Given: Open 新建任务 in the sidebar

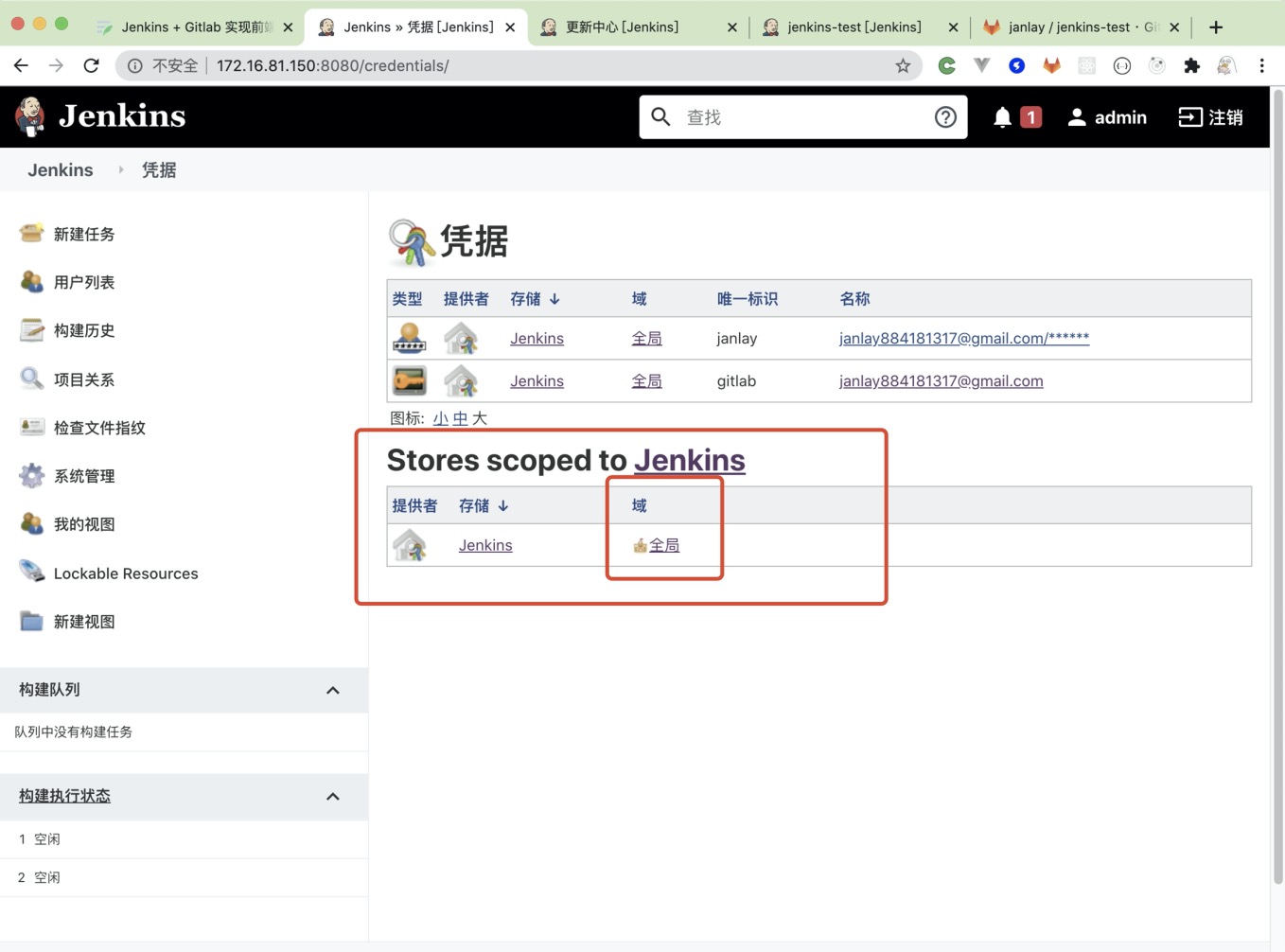Looking at the screenshot, I should click(x=84, y=234).
